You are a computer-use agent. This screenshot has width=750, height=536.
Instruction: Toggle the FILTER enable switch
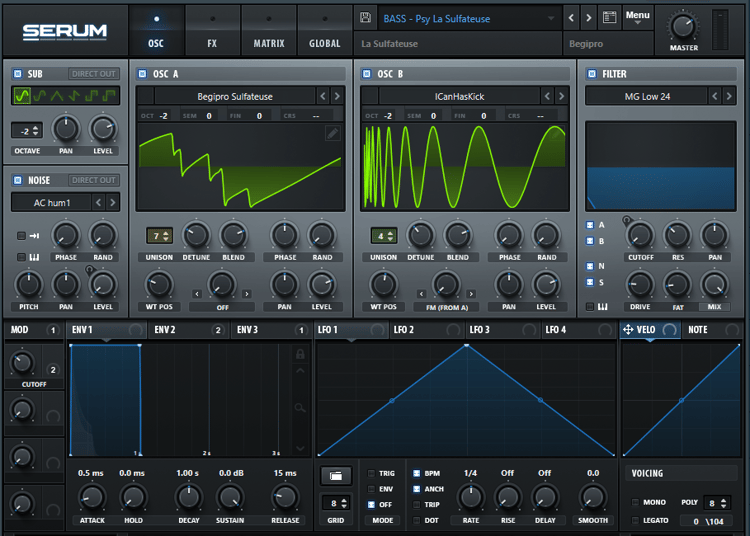(x=592, y=74)
